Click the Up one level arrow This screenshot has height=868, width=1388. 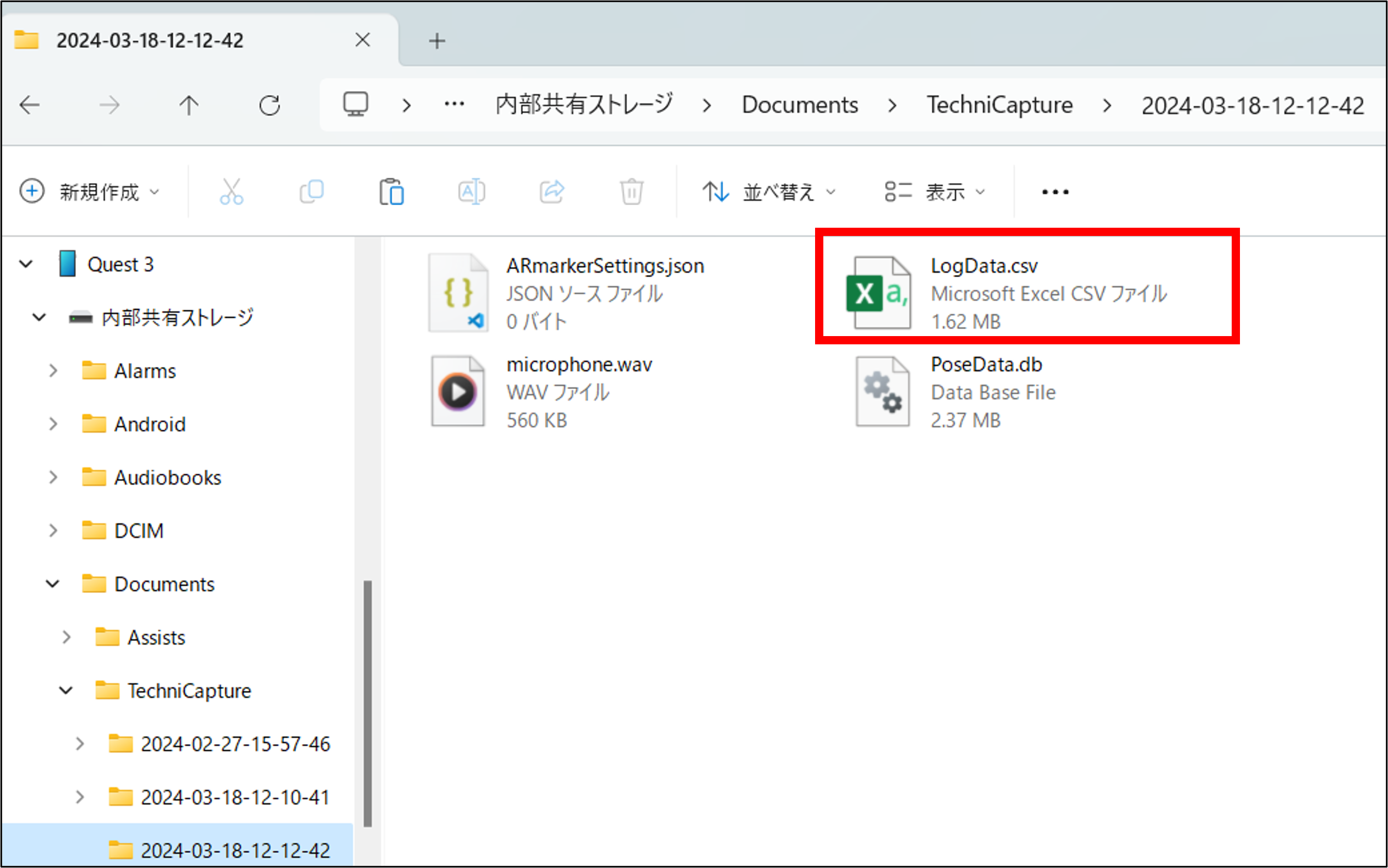[189, 105]
